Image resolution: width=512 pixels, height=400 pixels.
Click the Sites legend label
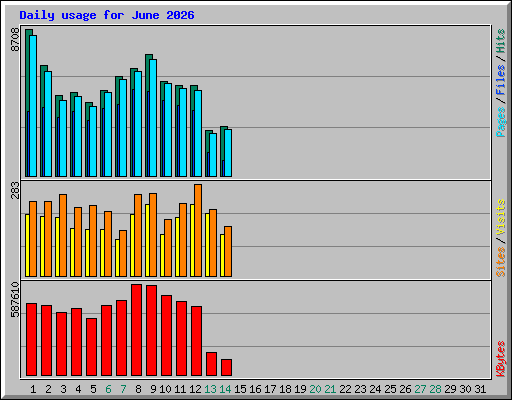pos(501,262)
